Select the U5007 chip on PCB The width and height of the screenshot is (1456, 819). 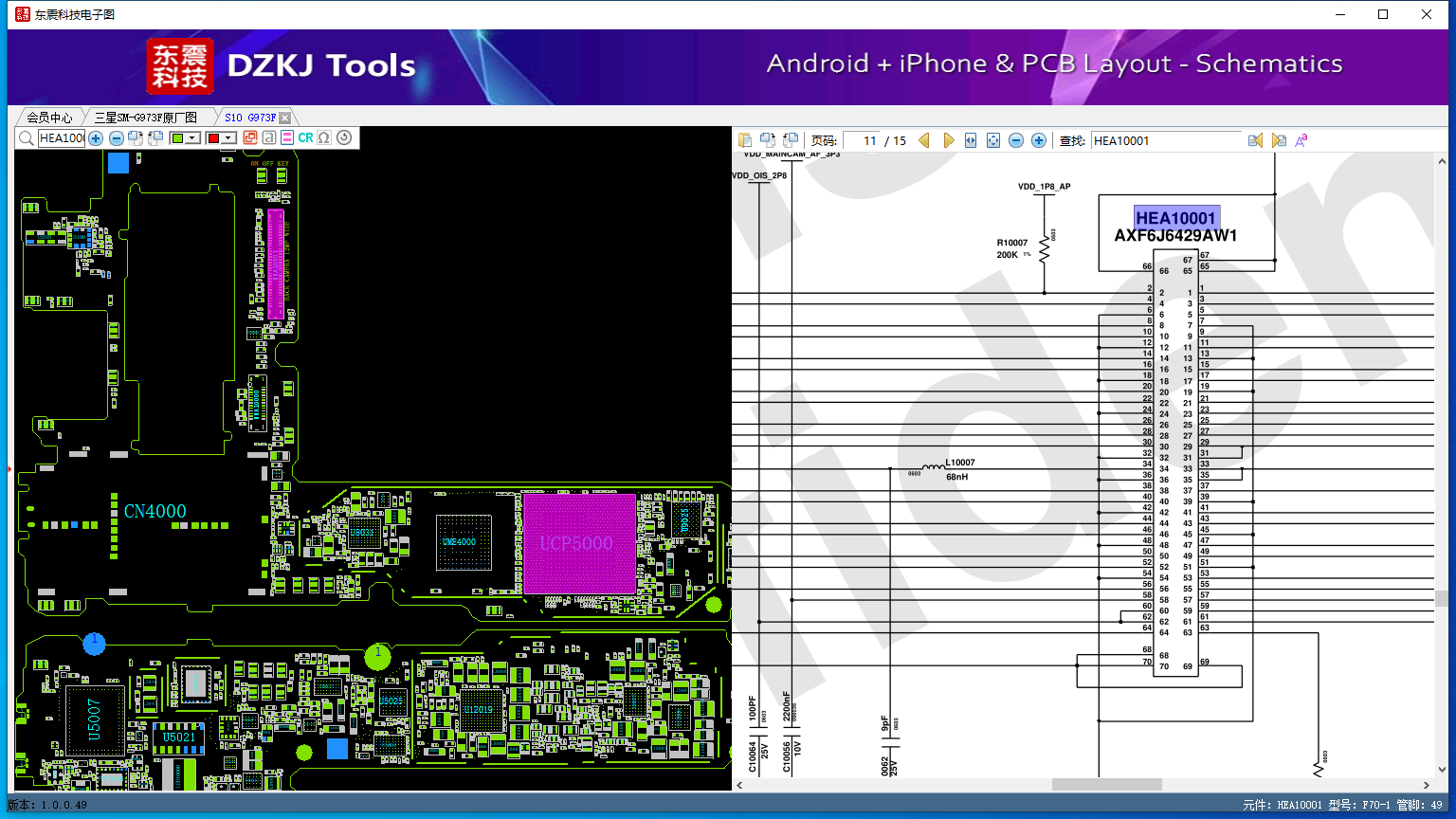coord(94,720)
